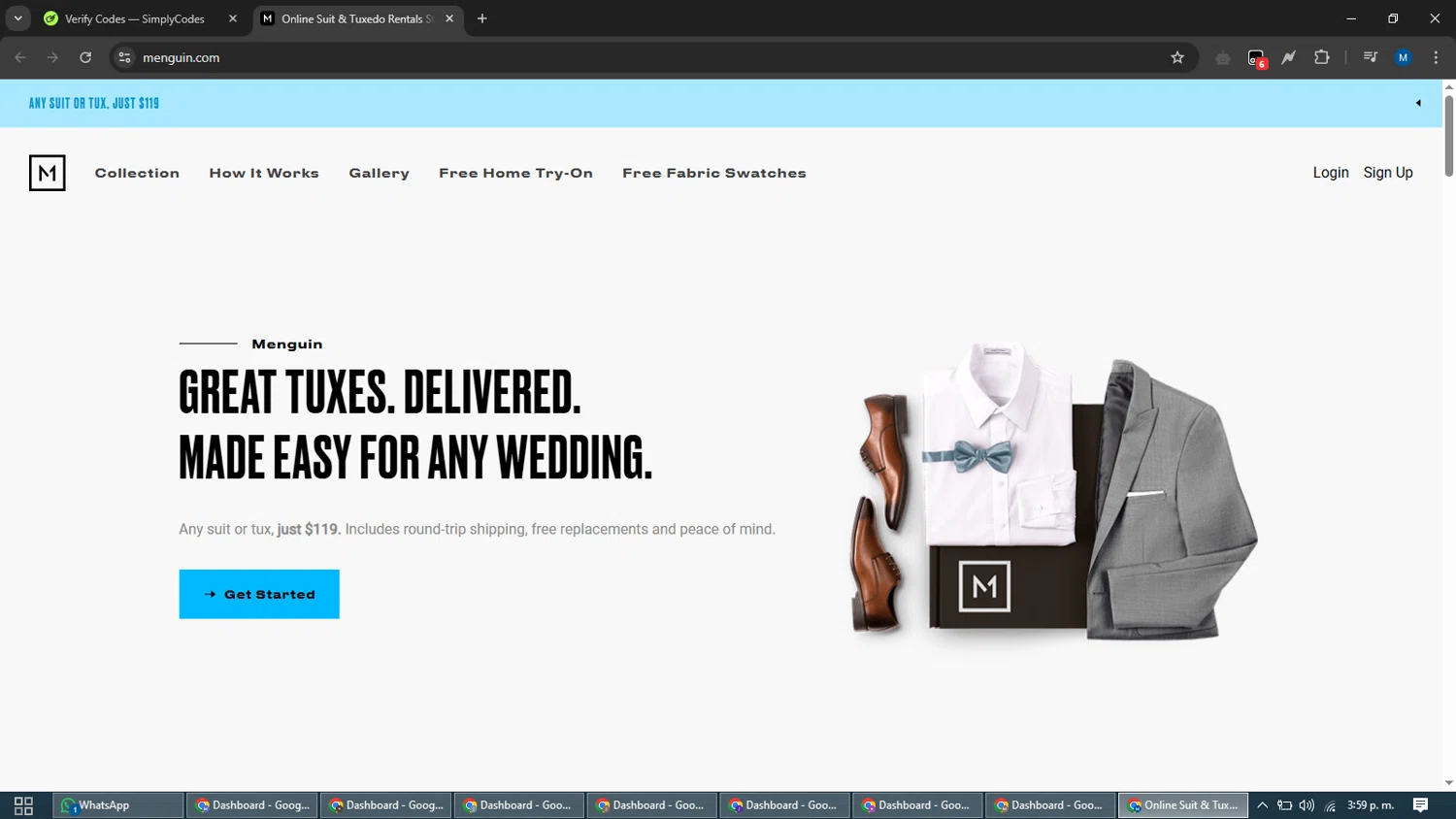This screenshot has height=819, width=1456.
Task: Go back to the previous page
Action: tap(20, 57)
